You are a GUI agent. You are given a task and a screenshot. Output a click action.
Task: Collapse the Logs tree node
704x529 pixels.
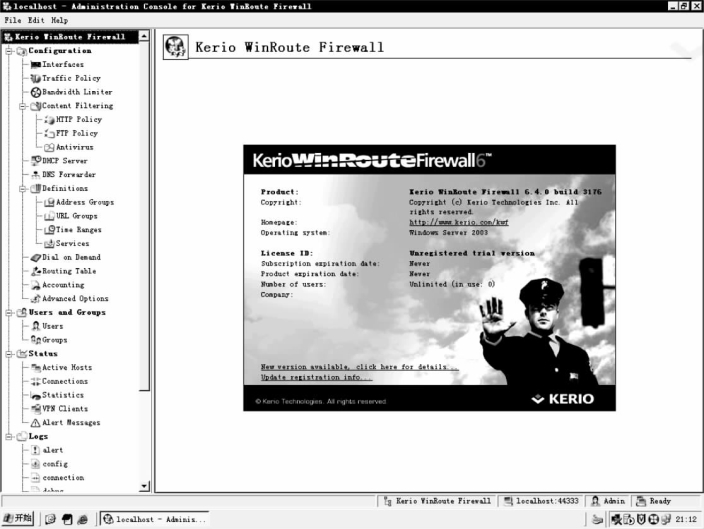(x=9, y=437)
